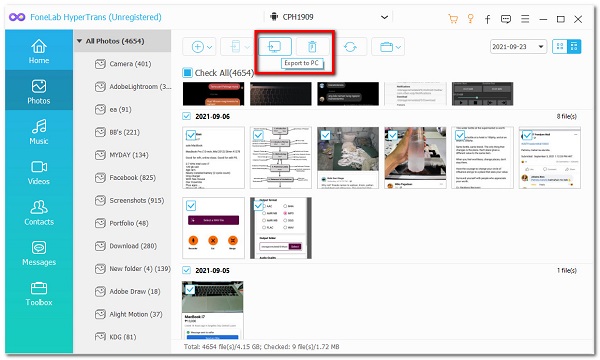This screenshot has width=600, height=360.
Task: Toggle the Check All(4654) checkbox
Action: click(x=188, y=72)
